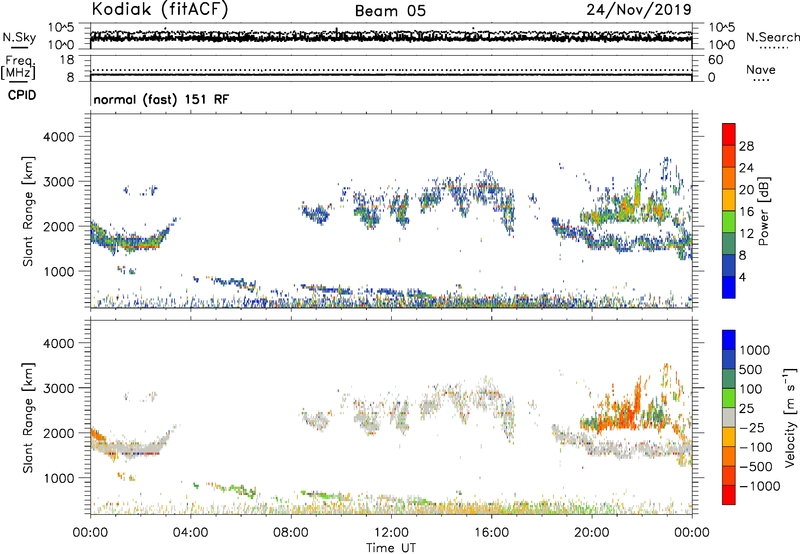This screenshot has width=800, height=554.
Task: Click the 24 label on Power scale
Action: point(746,168)
